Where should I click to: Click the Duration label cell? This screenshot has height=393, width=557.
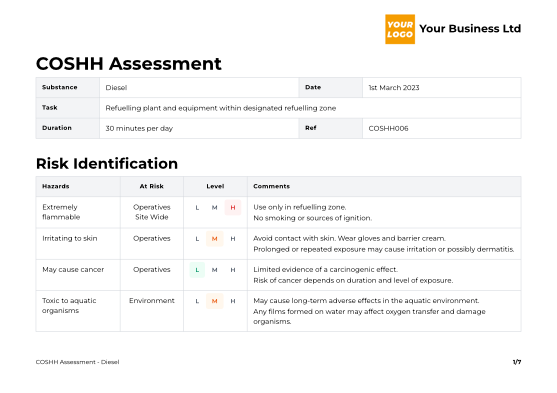point(67,128)
